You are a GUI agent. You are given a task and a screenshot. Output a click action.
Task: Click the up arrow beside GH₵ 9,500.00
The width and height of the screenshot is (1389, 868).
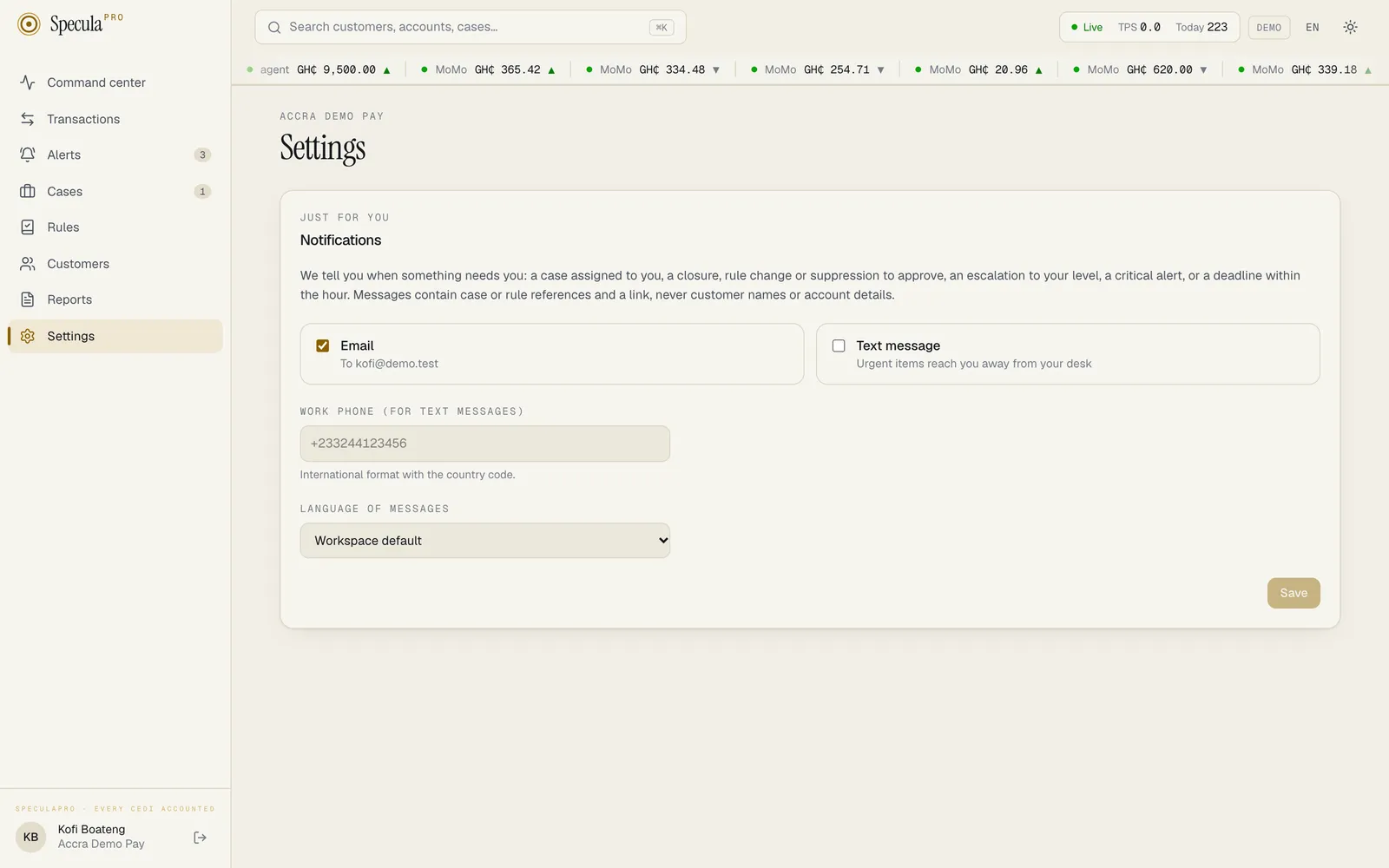[387, 70]
